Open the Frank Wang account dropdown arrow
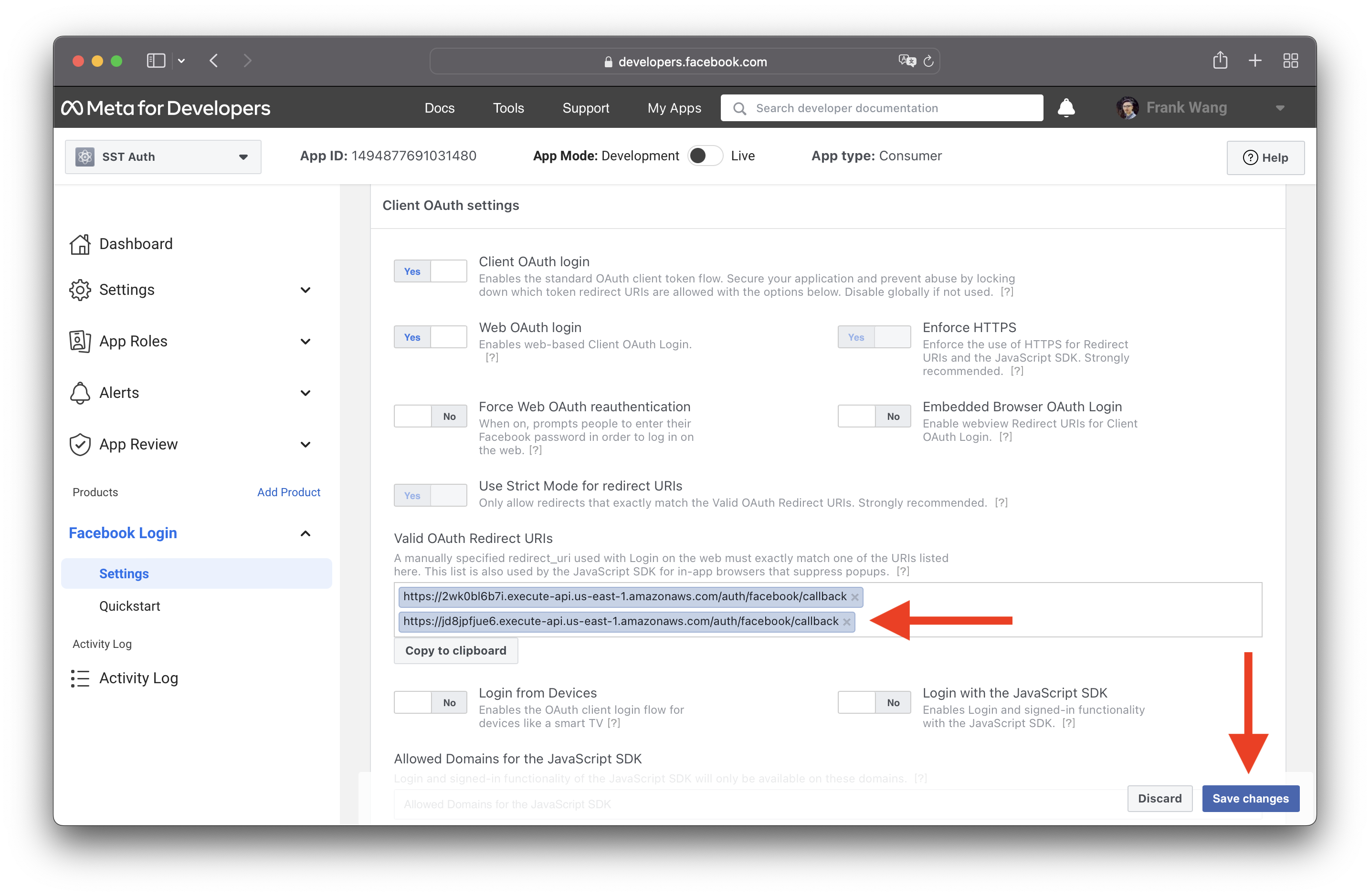 click(x=1280, y=108)
